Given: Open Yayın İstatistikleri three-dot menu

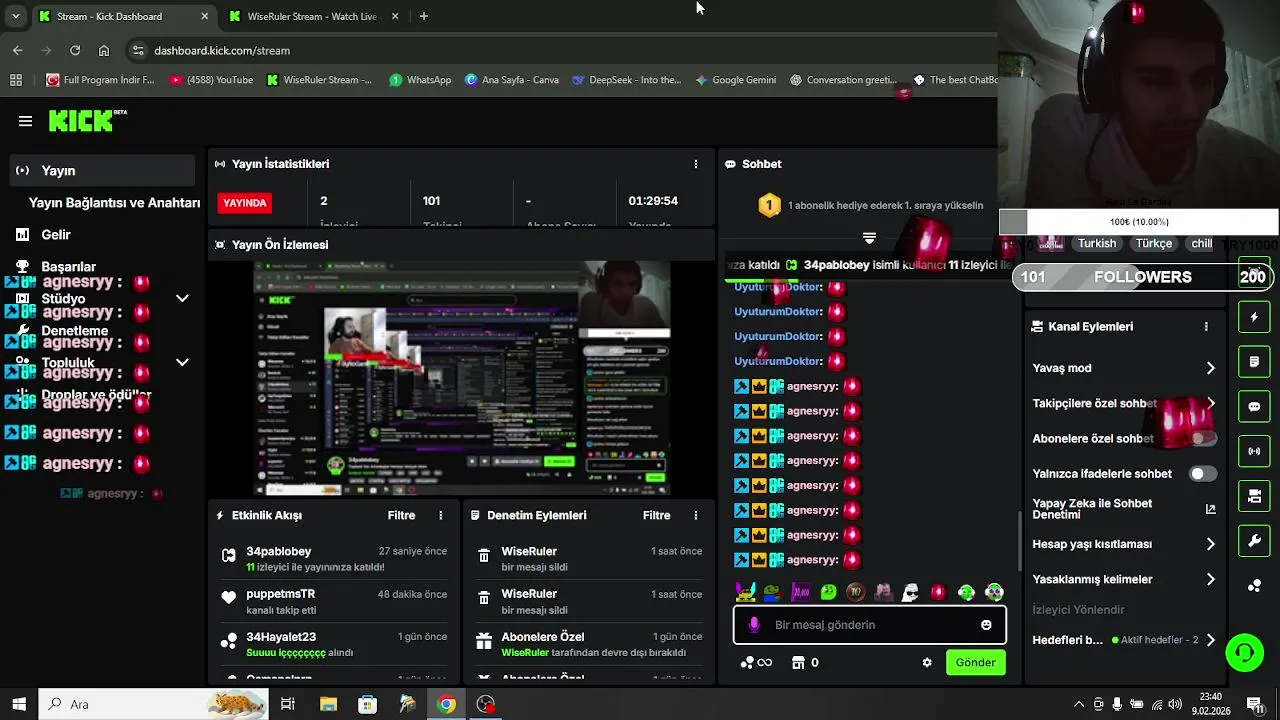Looking at the screenshot, I should 696,164.
